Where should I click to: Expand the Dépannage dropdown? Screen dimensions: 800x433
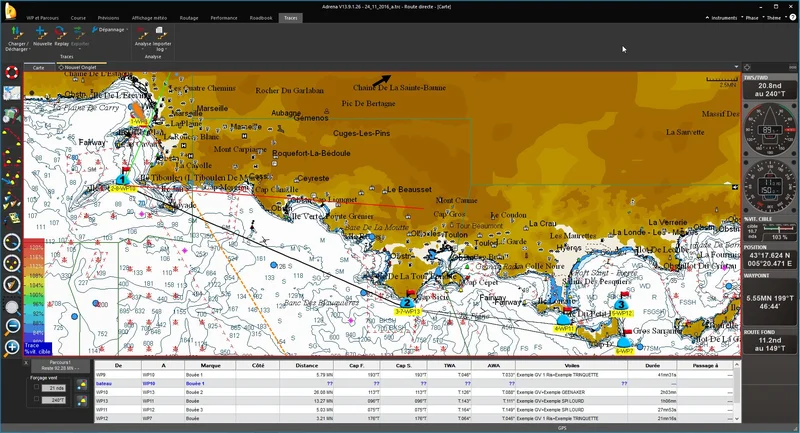[x=113, y=30]
